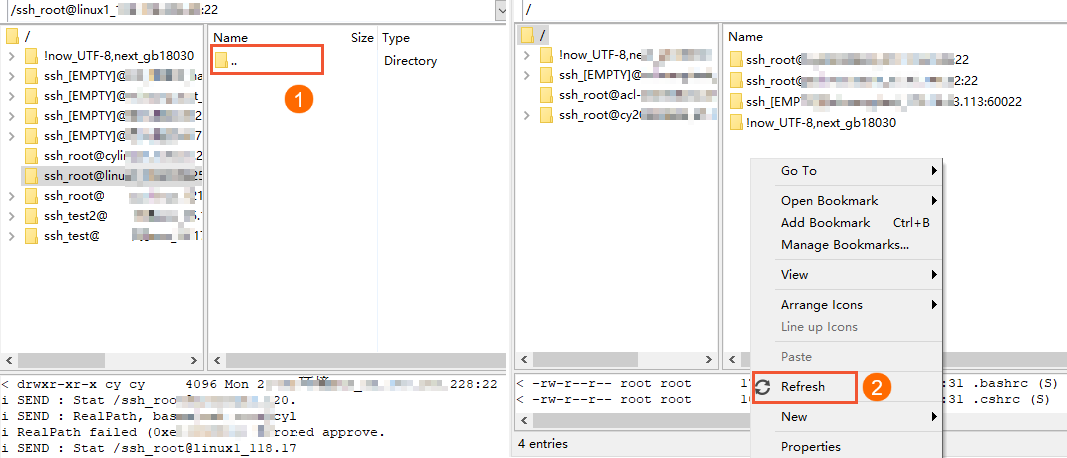Choose Add Bookmark from context menu

click(848, 223)
